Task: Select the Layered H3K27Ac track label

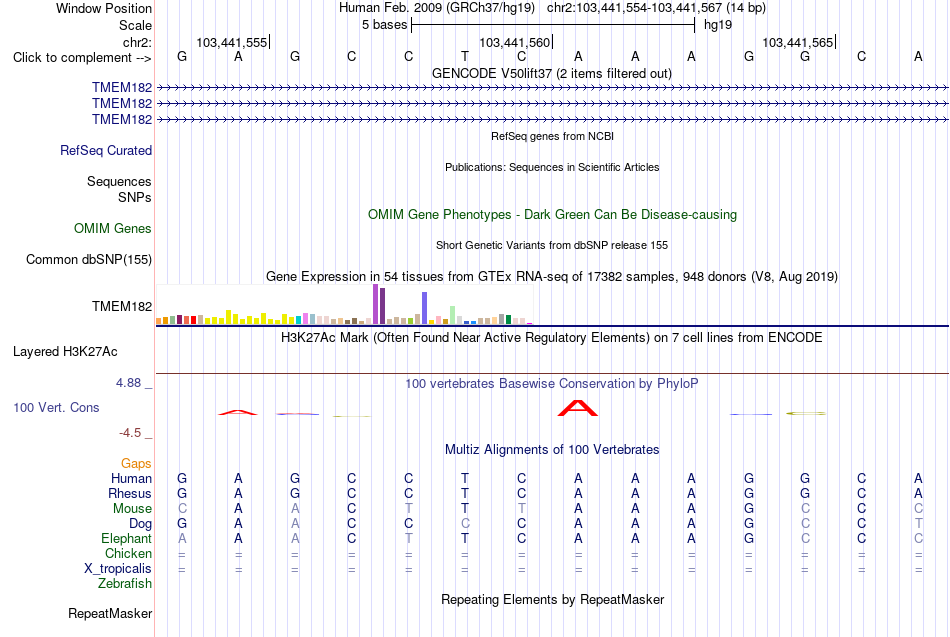Action: (65, 352)
